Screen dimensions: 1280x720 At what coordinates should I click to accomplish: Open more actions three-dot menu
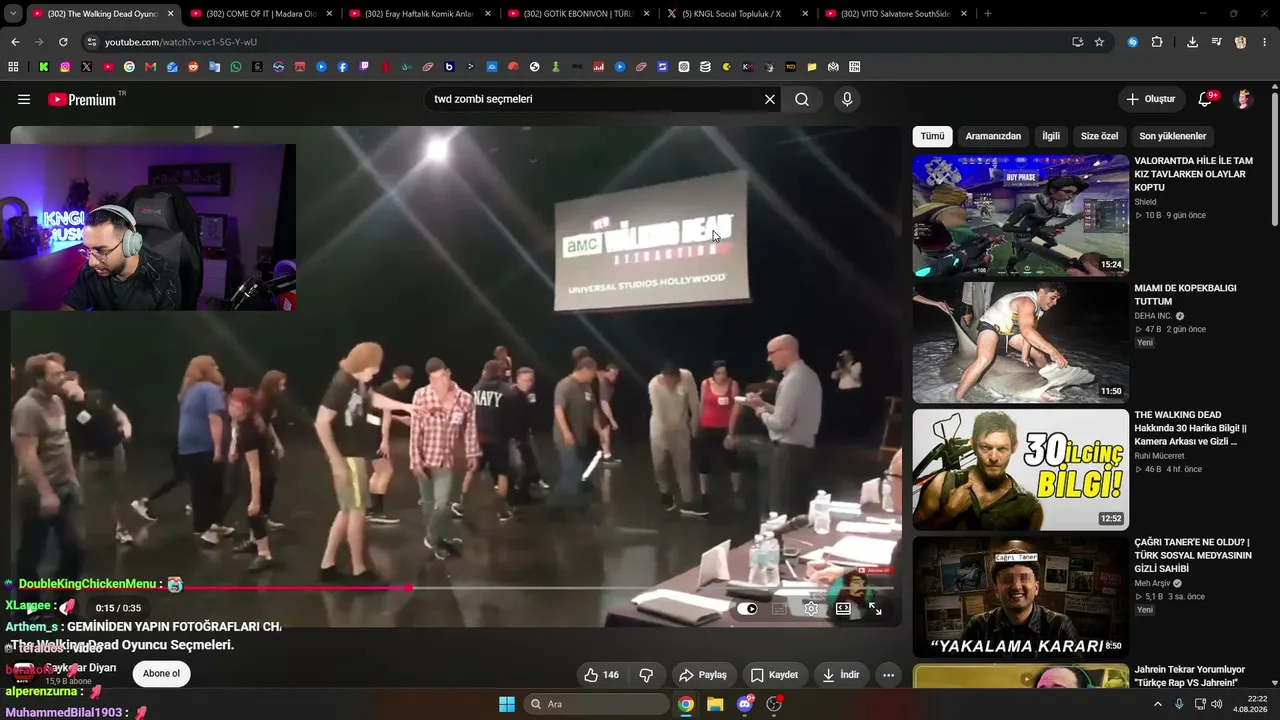[x=888, y=675]
